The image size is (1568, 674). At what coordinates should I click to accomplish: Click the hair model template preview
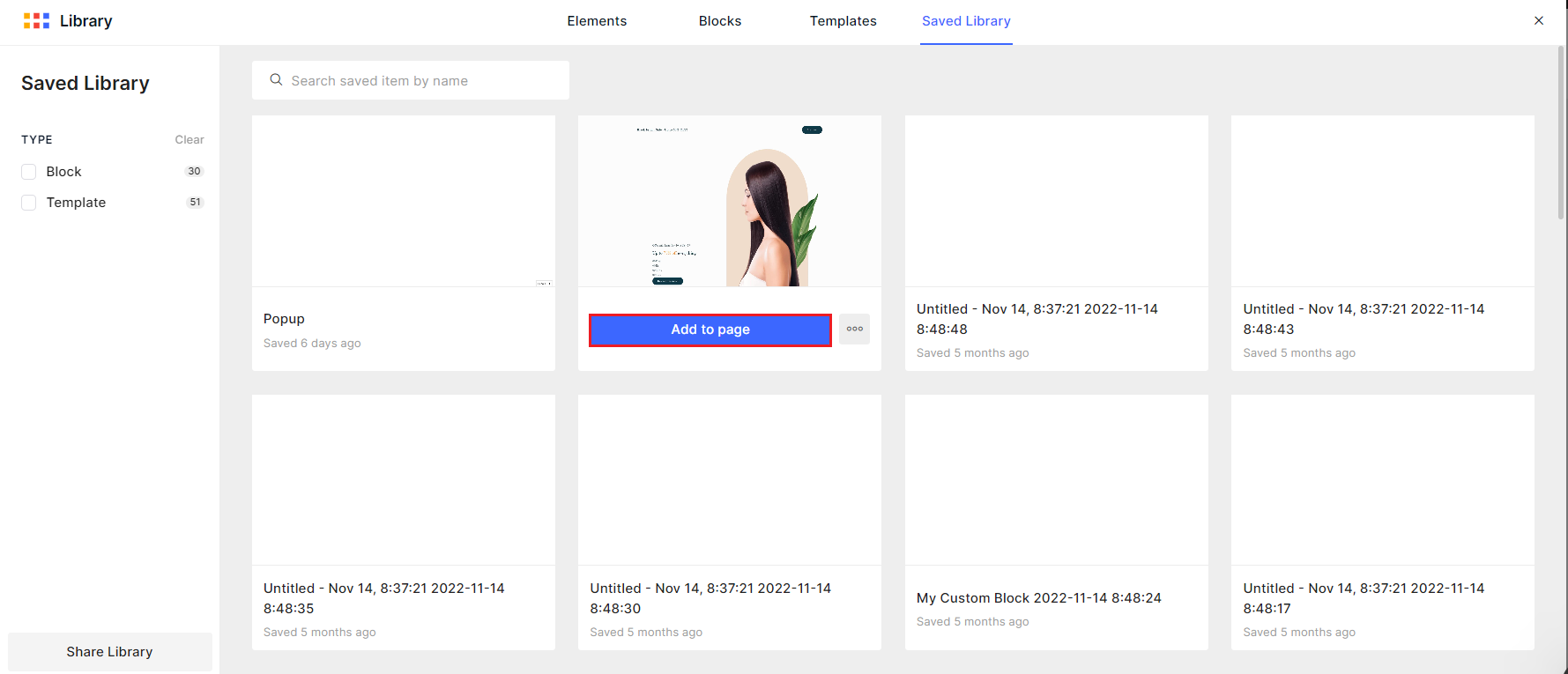(729, 201)
